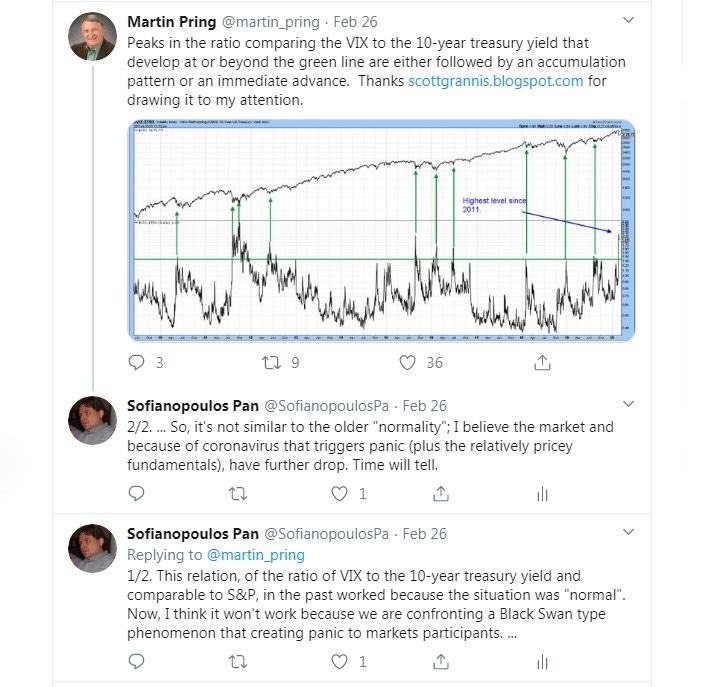Reply to the 1/2 Black Swan tweet

point(136,662)
